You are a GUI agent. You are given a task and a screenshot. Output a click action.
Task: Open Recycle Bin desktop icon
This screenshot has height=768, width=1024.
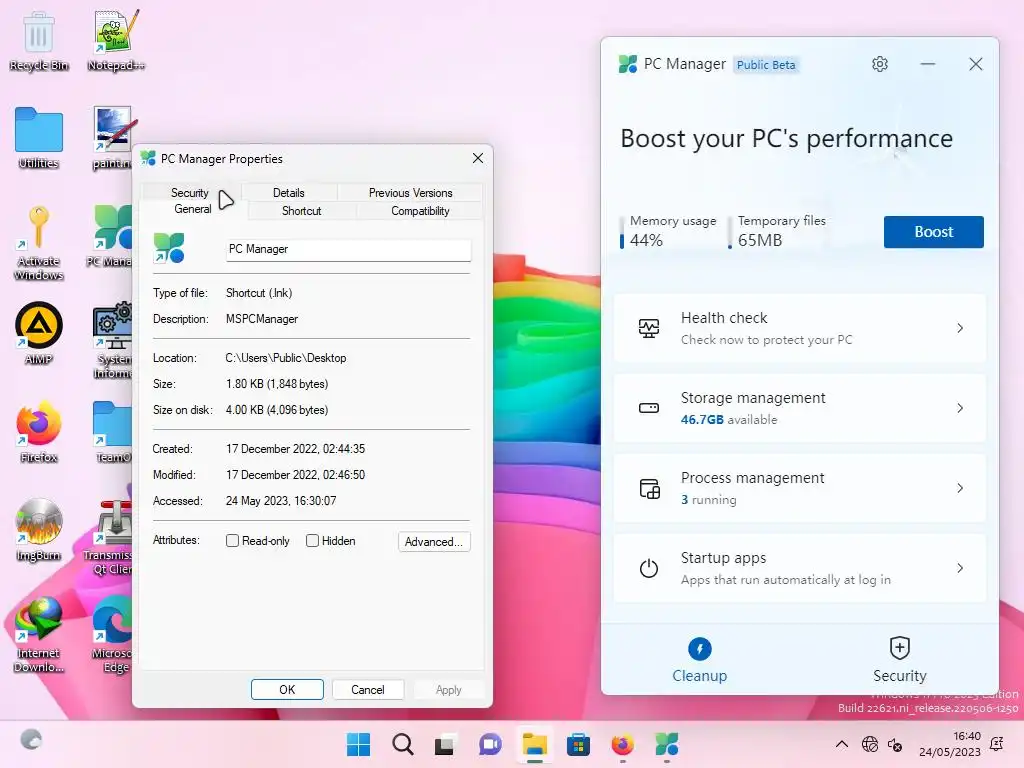coord(39,40)
